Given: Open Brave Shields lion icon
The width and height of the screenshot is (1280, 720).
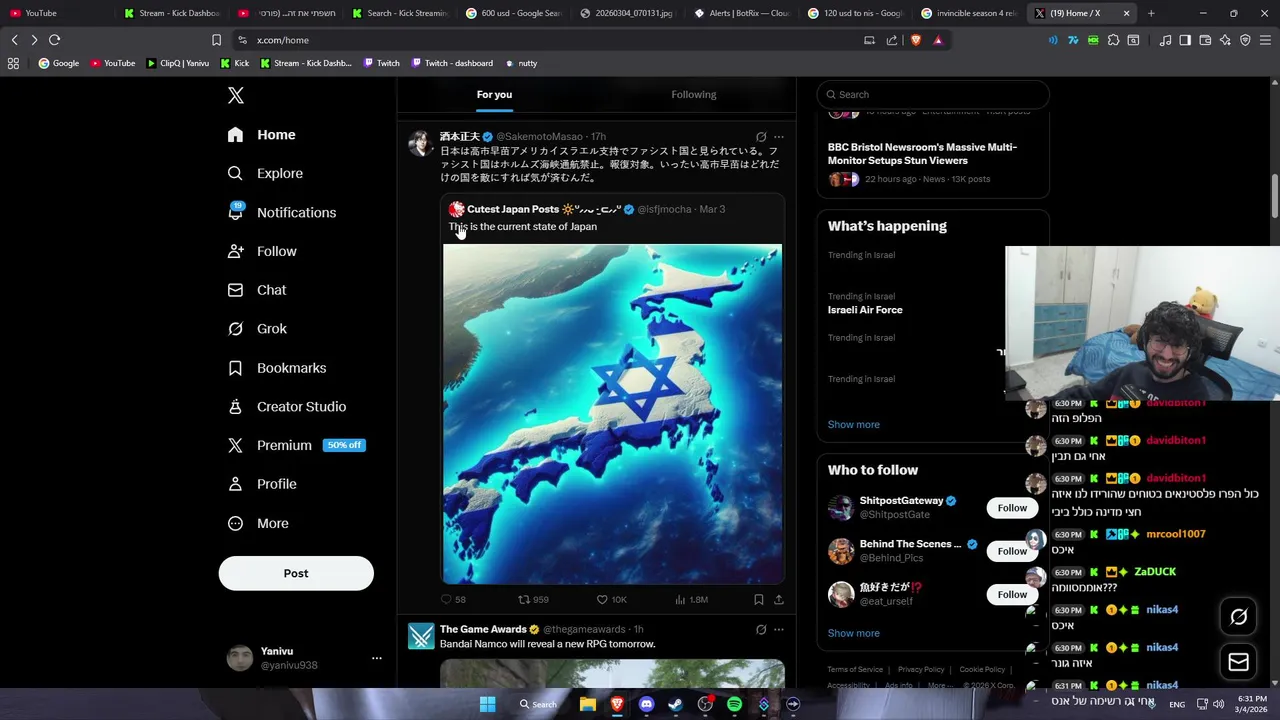Looking at the screenshot, I should coord(914,40).
